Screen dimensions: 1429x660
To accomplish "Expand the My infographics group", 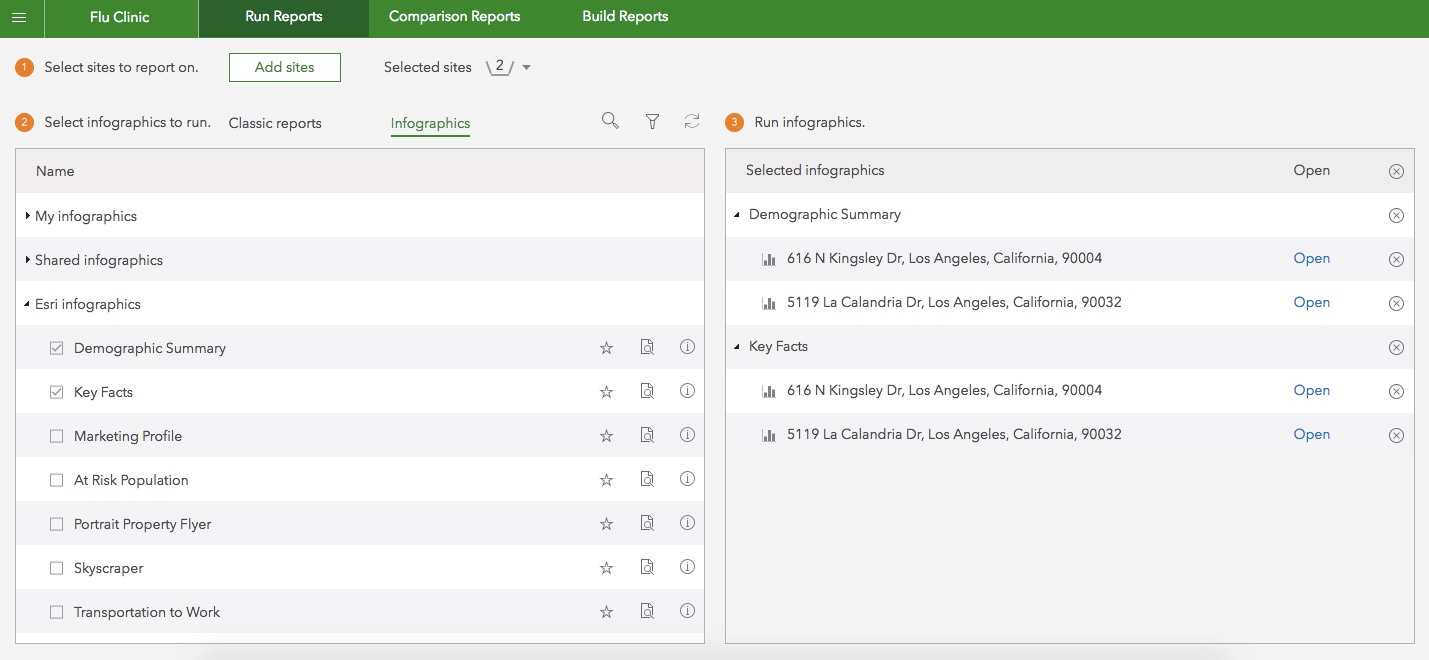I will (28, 216).
